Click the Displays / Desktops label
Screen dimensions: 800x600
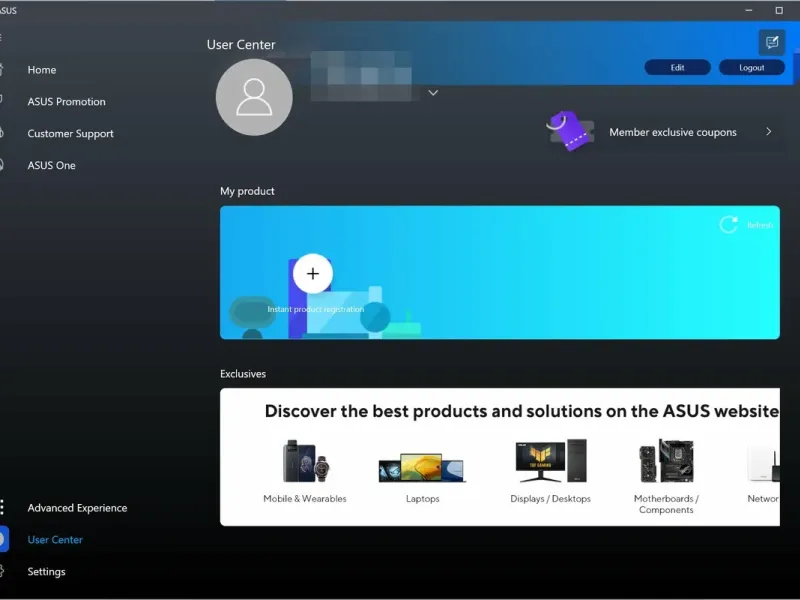[x=551, y=498]
